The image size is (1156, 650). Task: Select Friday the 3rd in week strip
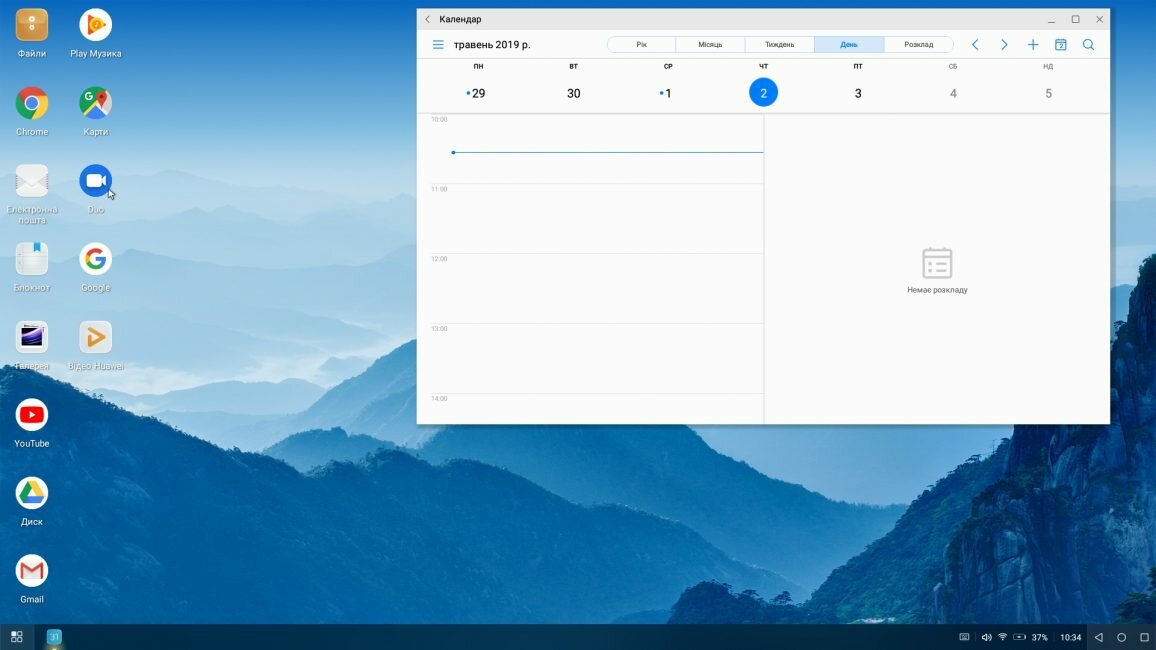(858, 93)
